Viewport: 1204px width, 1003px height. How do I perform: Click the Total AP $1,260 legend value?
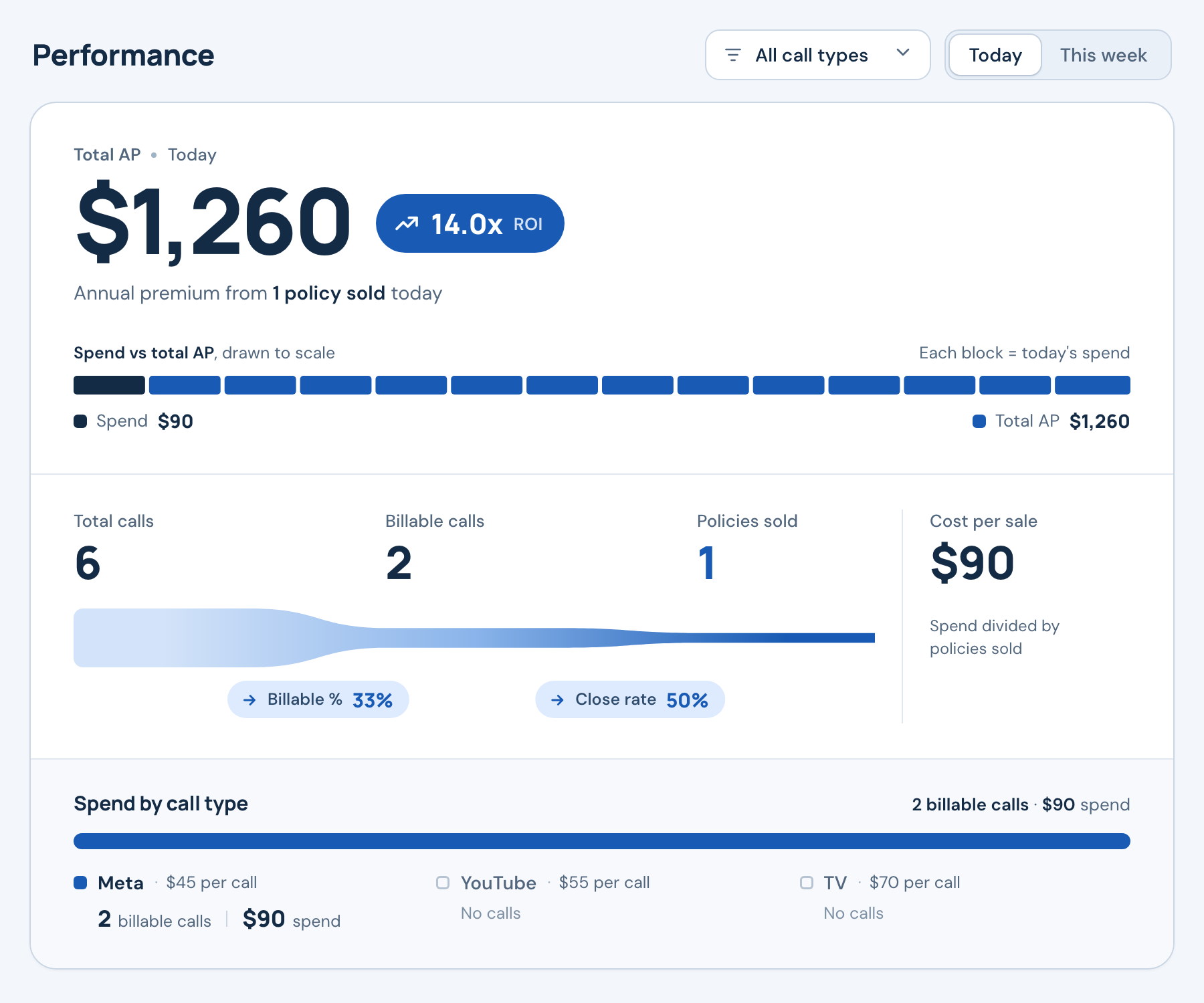(1099, 421)
